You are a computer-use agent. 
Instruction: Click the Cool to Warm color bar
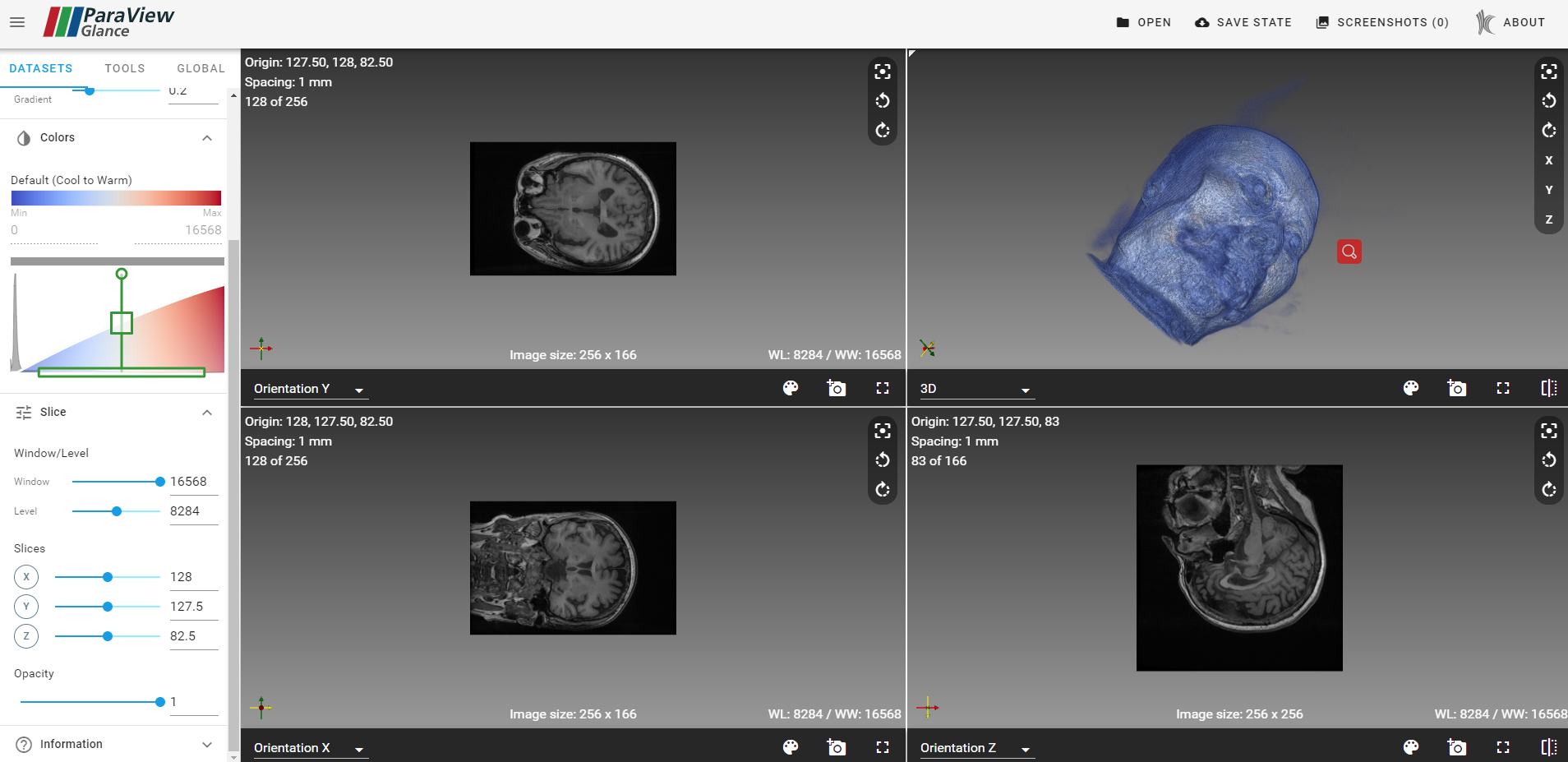pos(116,198)
